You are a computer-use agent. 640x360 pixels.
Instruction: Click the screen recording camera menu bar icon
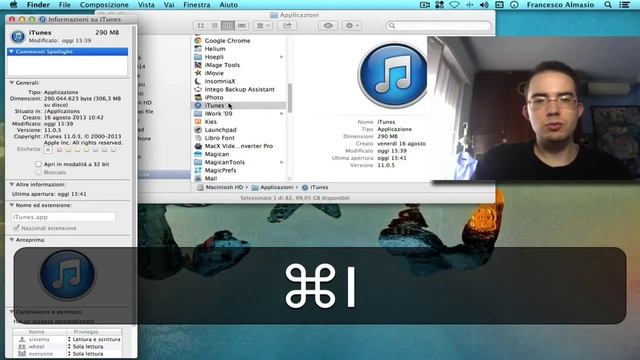click(424, 5)
